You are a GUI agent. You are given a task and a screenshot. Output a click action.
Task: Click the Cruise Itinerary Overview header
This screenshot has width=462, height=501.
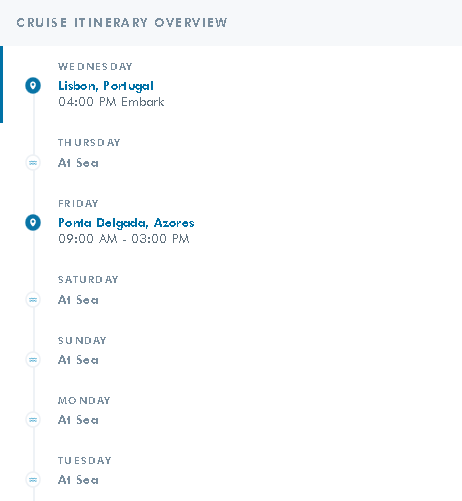coord(122,23)
